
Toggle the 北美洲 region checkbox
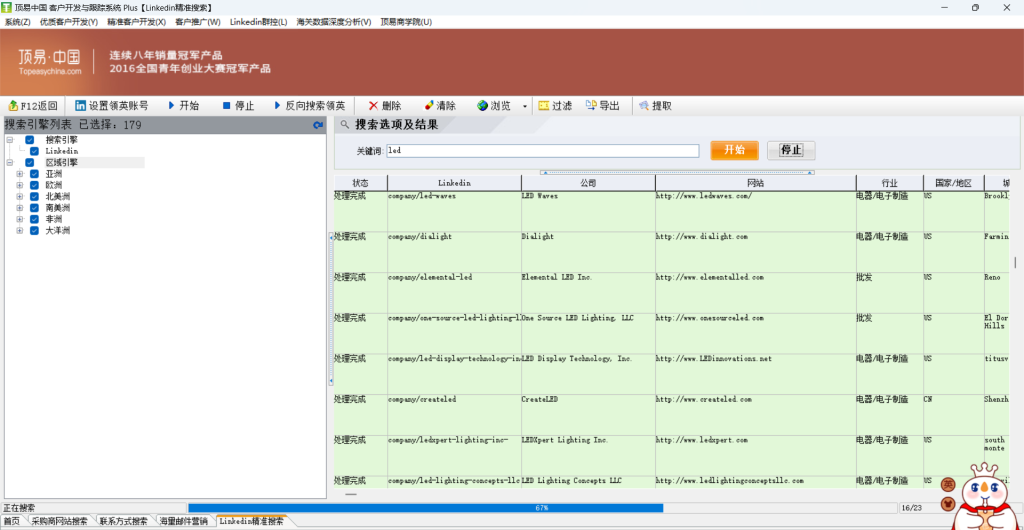34,197
